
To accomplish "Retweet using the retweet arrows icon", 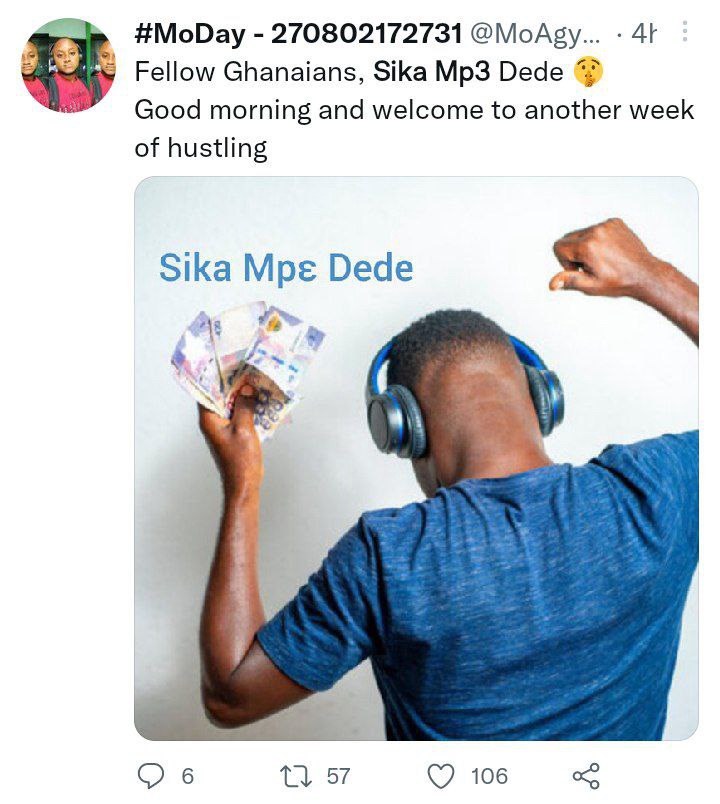I will click(x=295, y=776).
